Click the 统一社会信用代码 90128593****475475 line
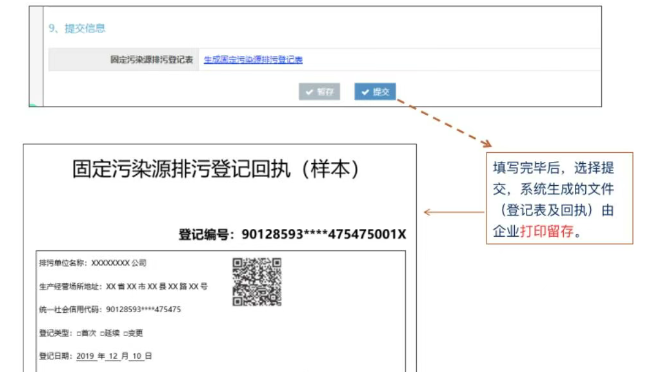Viewport: 665px width, 372px height. pos(110,310)
